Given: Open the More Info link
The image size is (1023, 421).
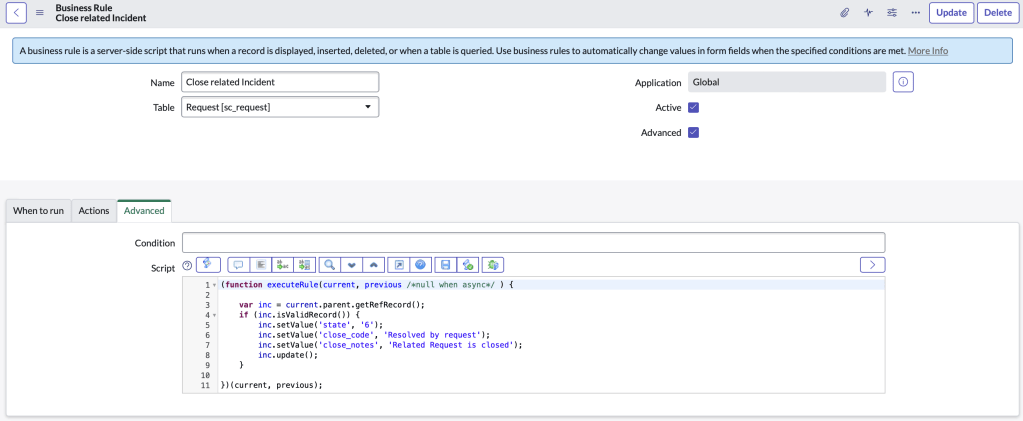Looking at the screenshot, I should 927,51.
